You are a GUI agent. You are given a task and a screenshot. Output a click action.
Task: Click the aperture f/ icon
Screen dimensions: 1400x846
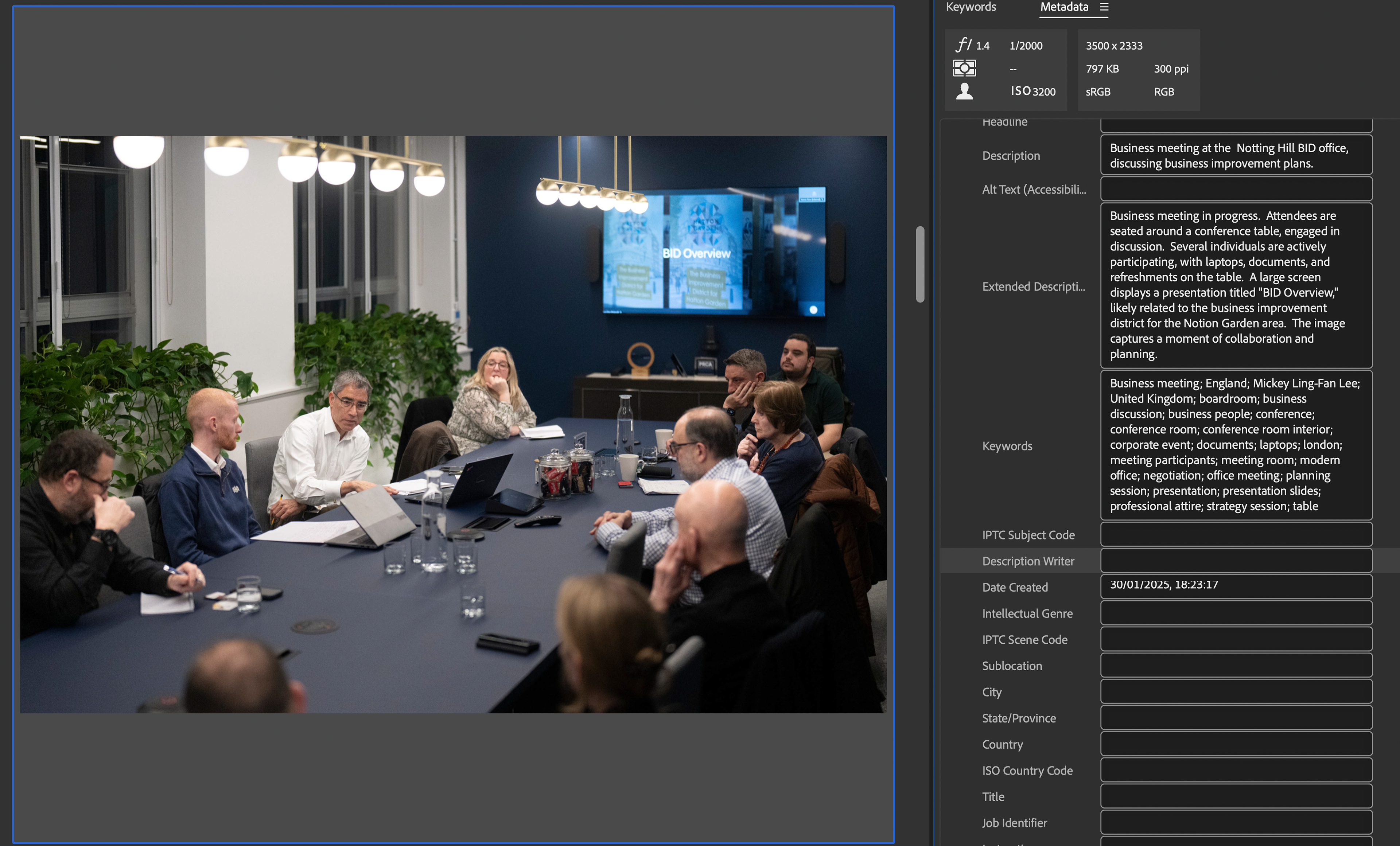(x=964, y=44)
